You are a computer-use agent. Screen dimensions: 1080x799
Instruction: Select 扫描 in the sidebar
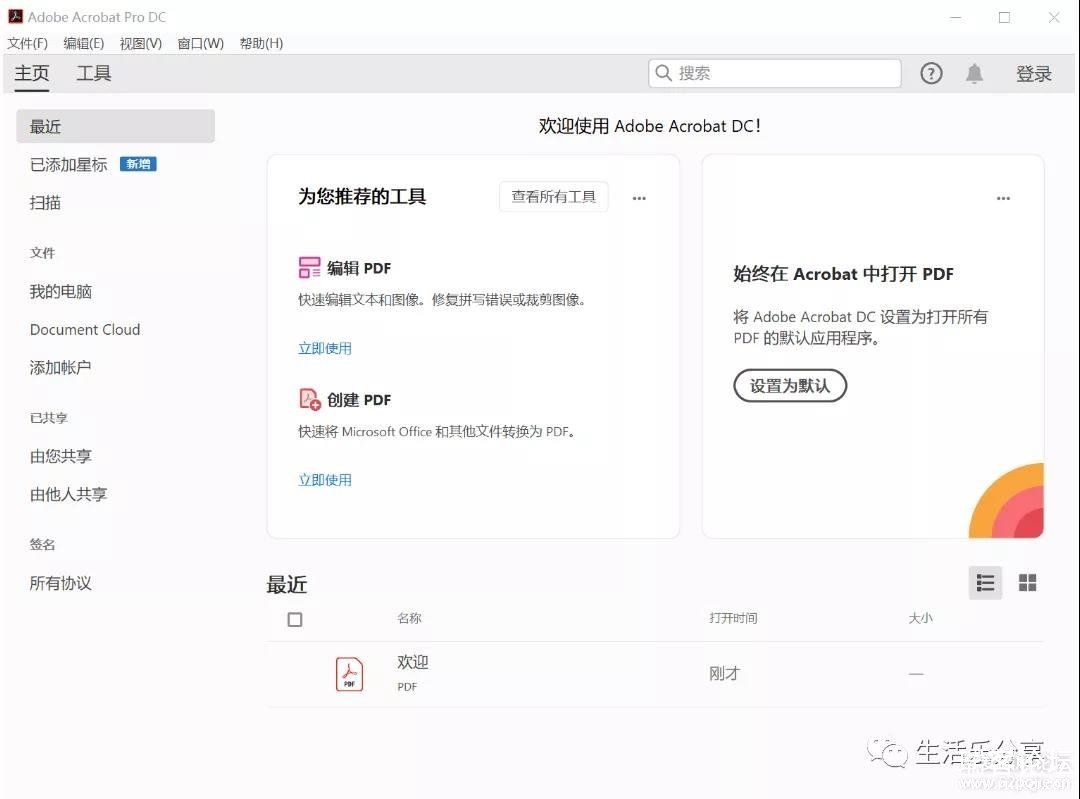[45, 203]
